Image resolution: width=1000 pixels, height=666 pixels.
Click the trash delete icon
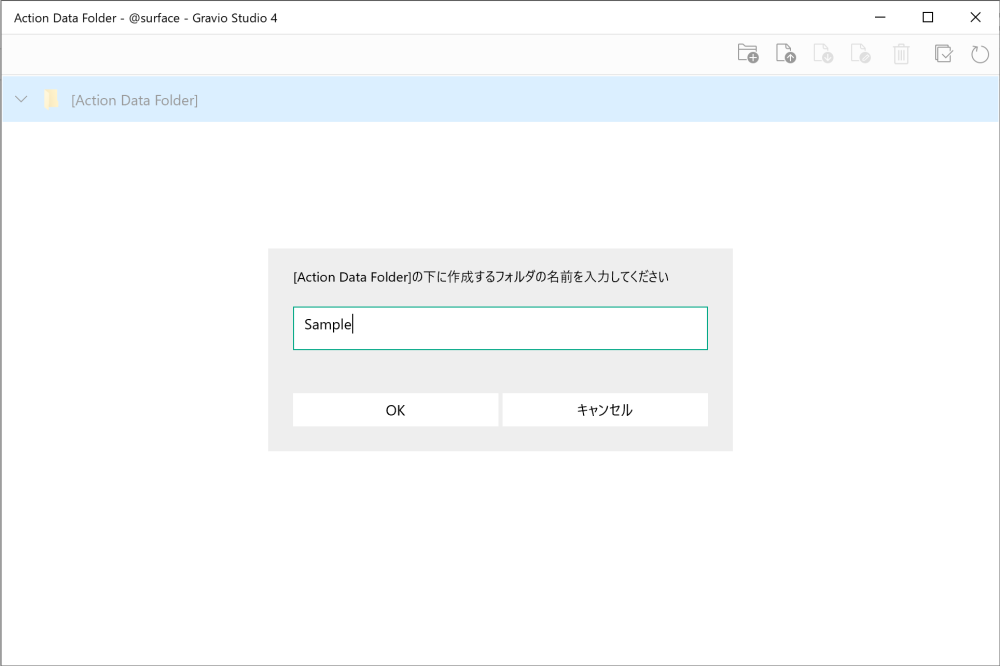(901, 53)
